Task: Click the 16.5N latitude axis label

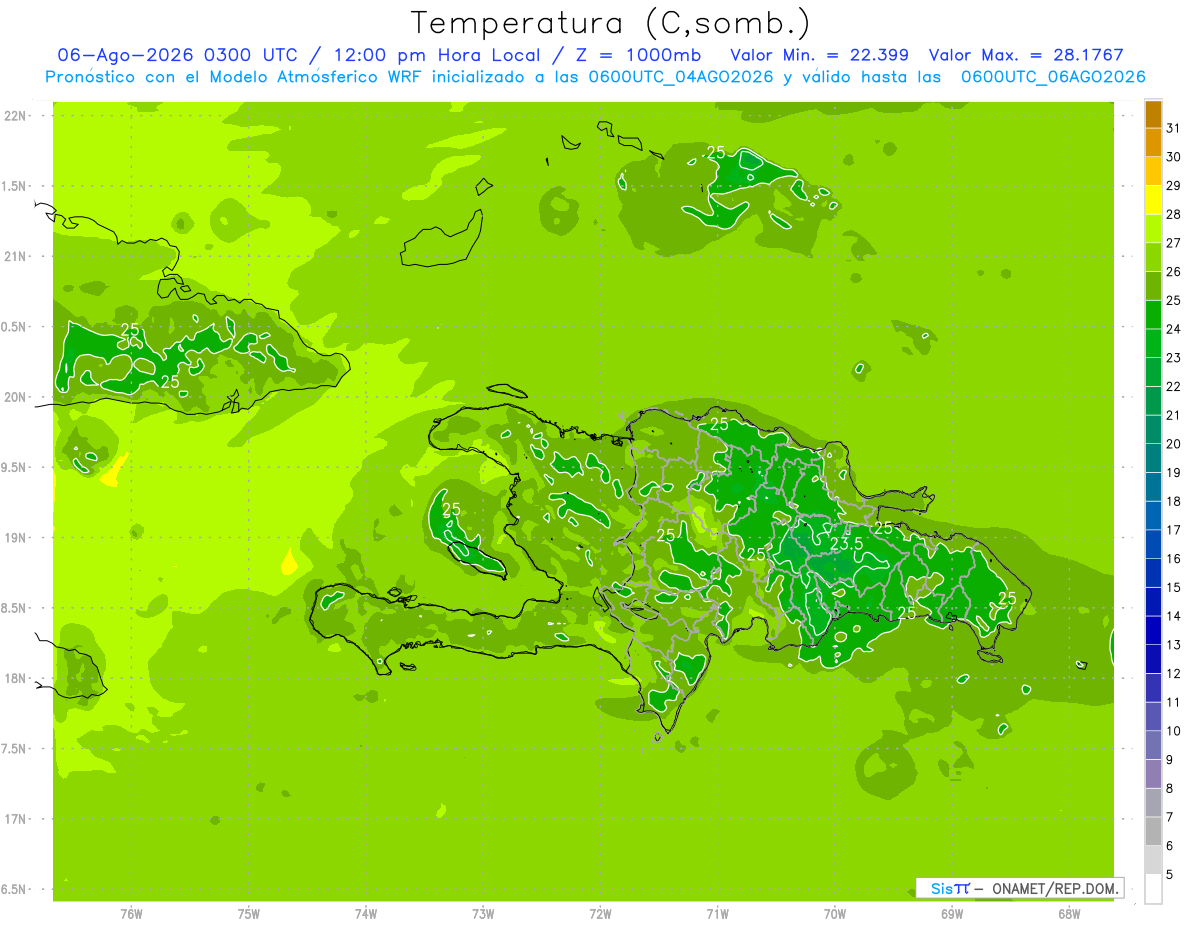Action: pyautogui.click(x=14, y=890)
